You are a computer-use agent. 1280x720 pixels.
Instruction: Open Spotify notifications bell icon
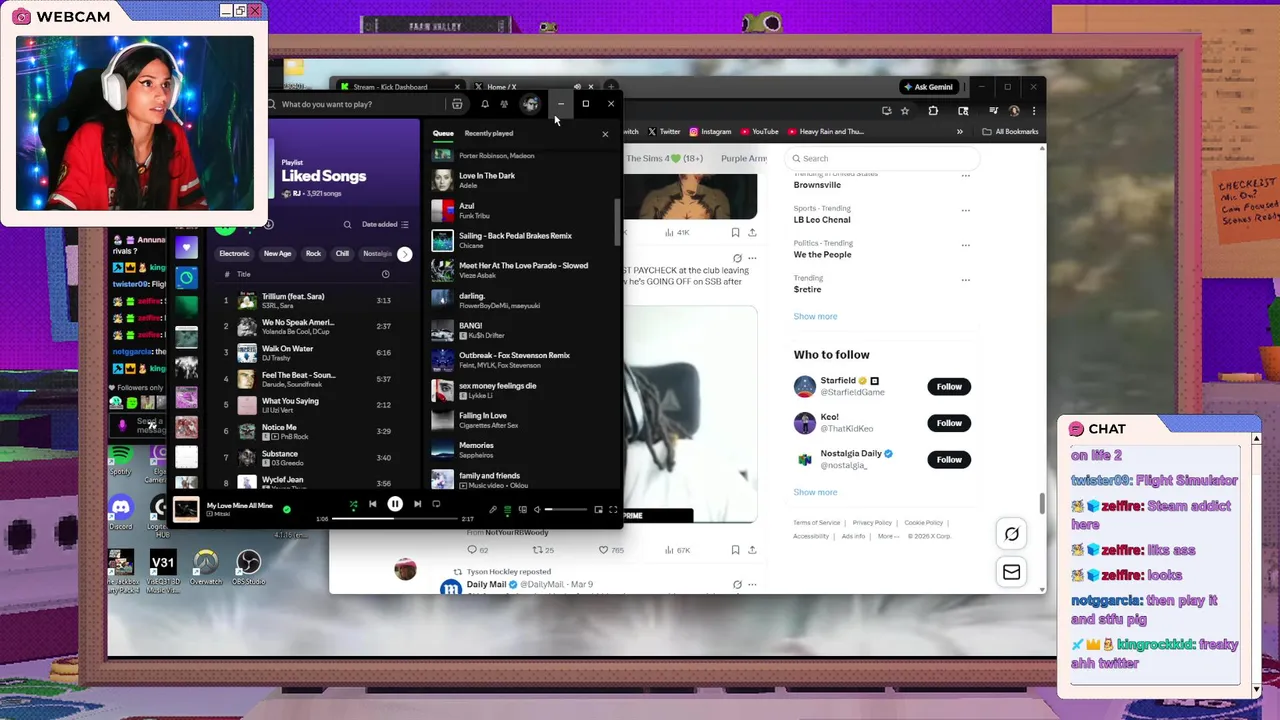click(485, 104)
